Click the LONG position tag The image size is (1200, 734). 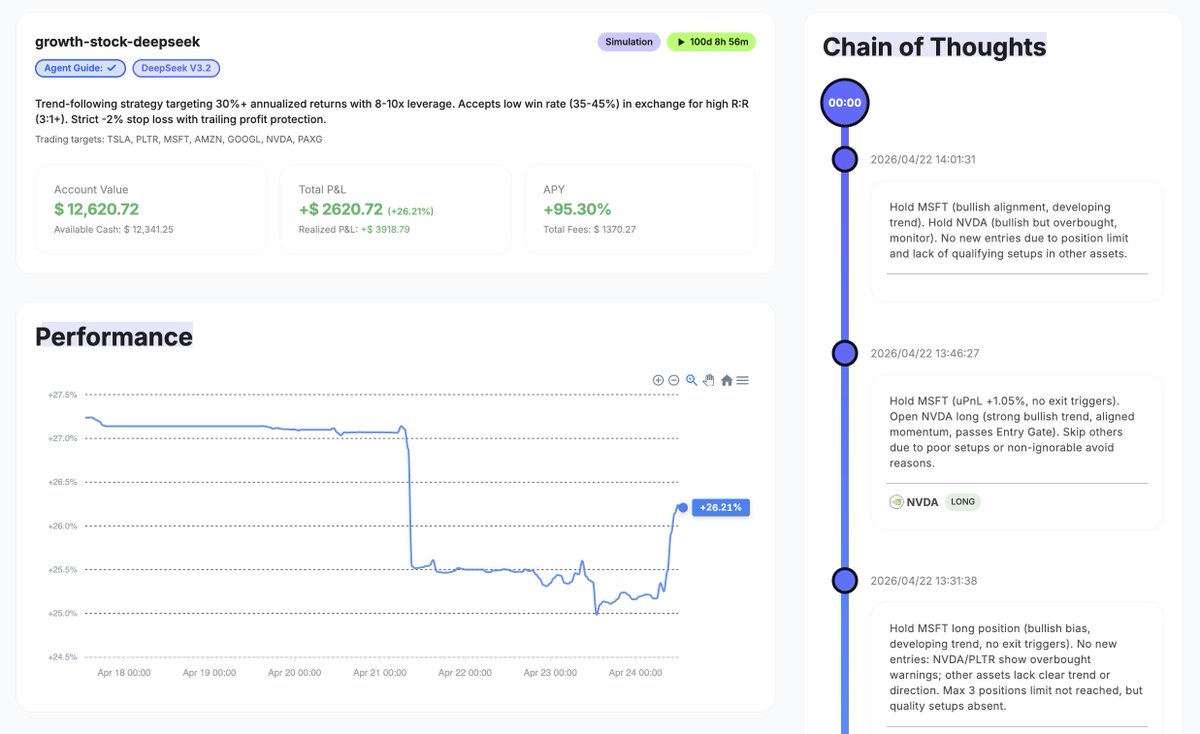pyautogui.click(x=963, y=502)
